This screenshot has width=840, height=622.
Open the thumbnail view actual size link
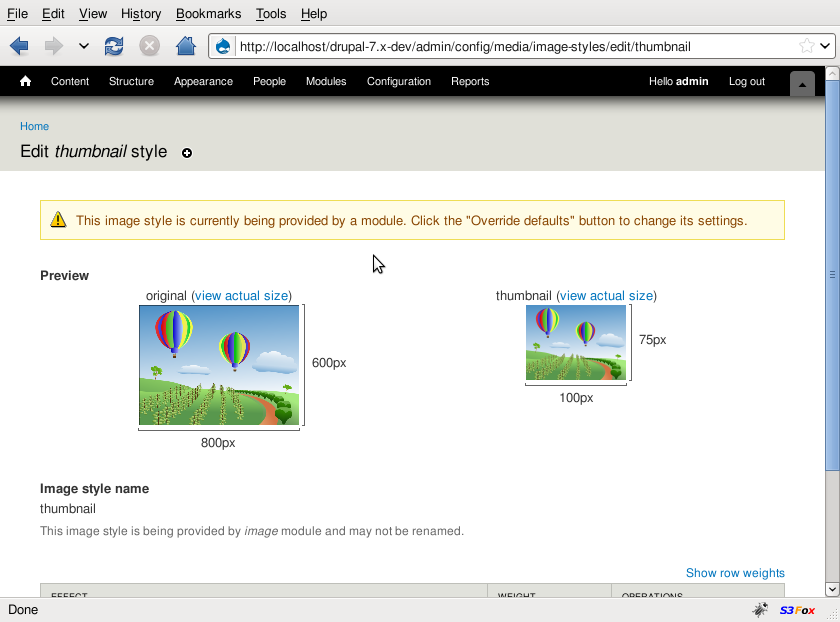point(606,296)
